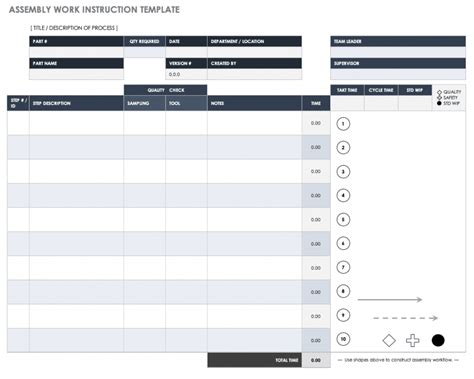Select the Version # cell showing 0.0.0

tap(186, 74)
